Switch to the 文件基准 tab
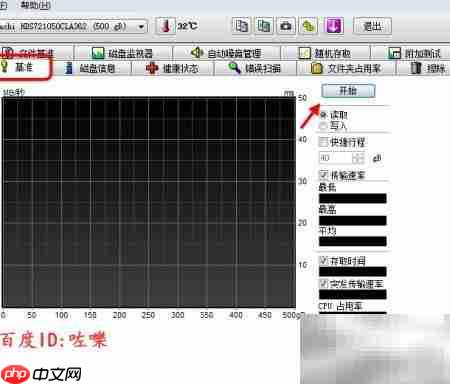The image size is (450, 384). click(x=36, y=52)
